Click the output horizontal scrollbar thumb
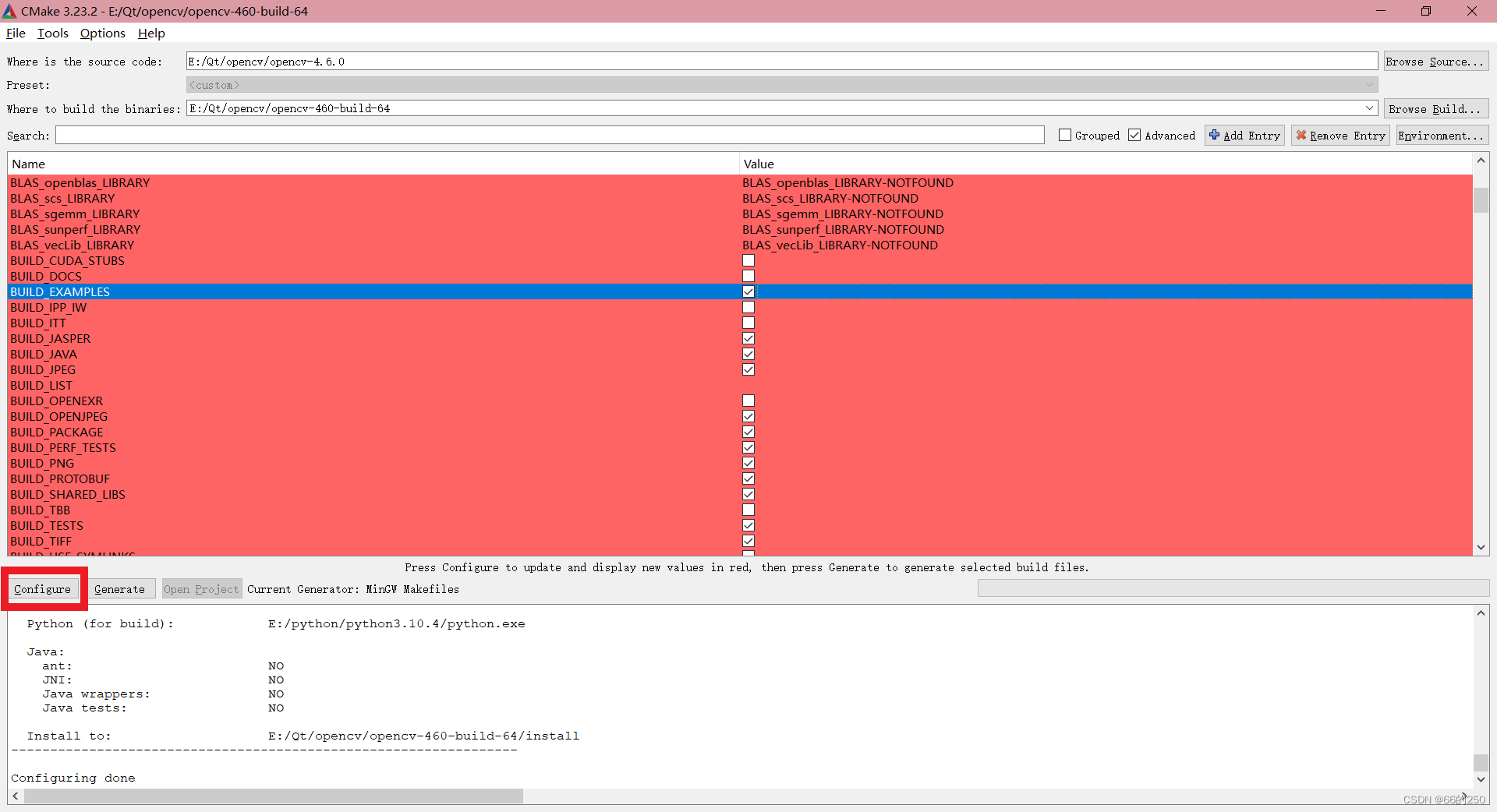 (x=274, y=796)
